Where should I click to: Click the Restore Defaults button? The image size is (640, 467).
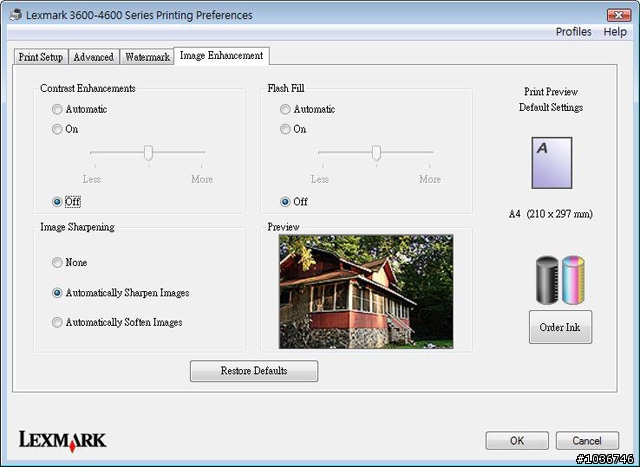(254, 371)
